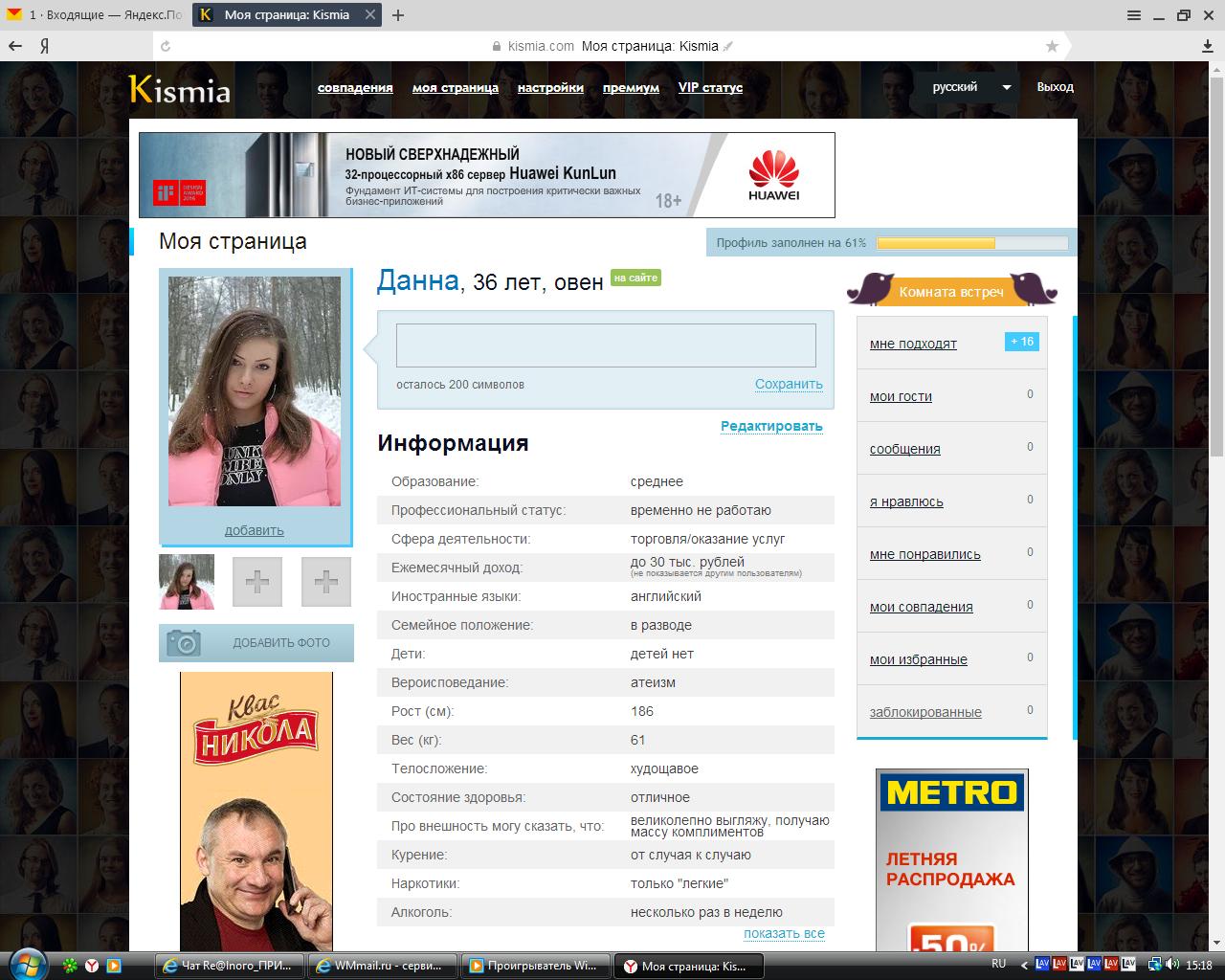Click the Huawei KunLun banner ad
Image resolution: width=1225 pixels, height=980 pixels.
(x=487, y=175)
